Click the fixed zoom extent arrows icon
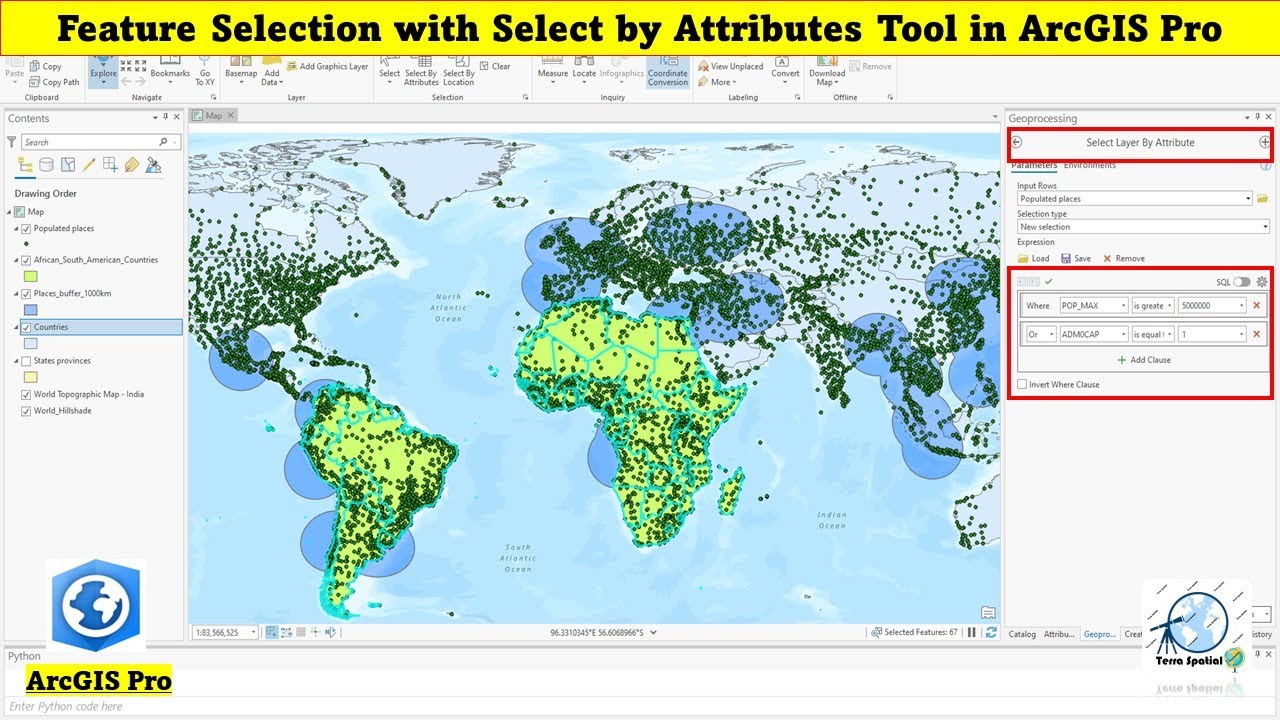1280x720 pixels. tap(133, 66)
